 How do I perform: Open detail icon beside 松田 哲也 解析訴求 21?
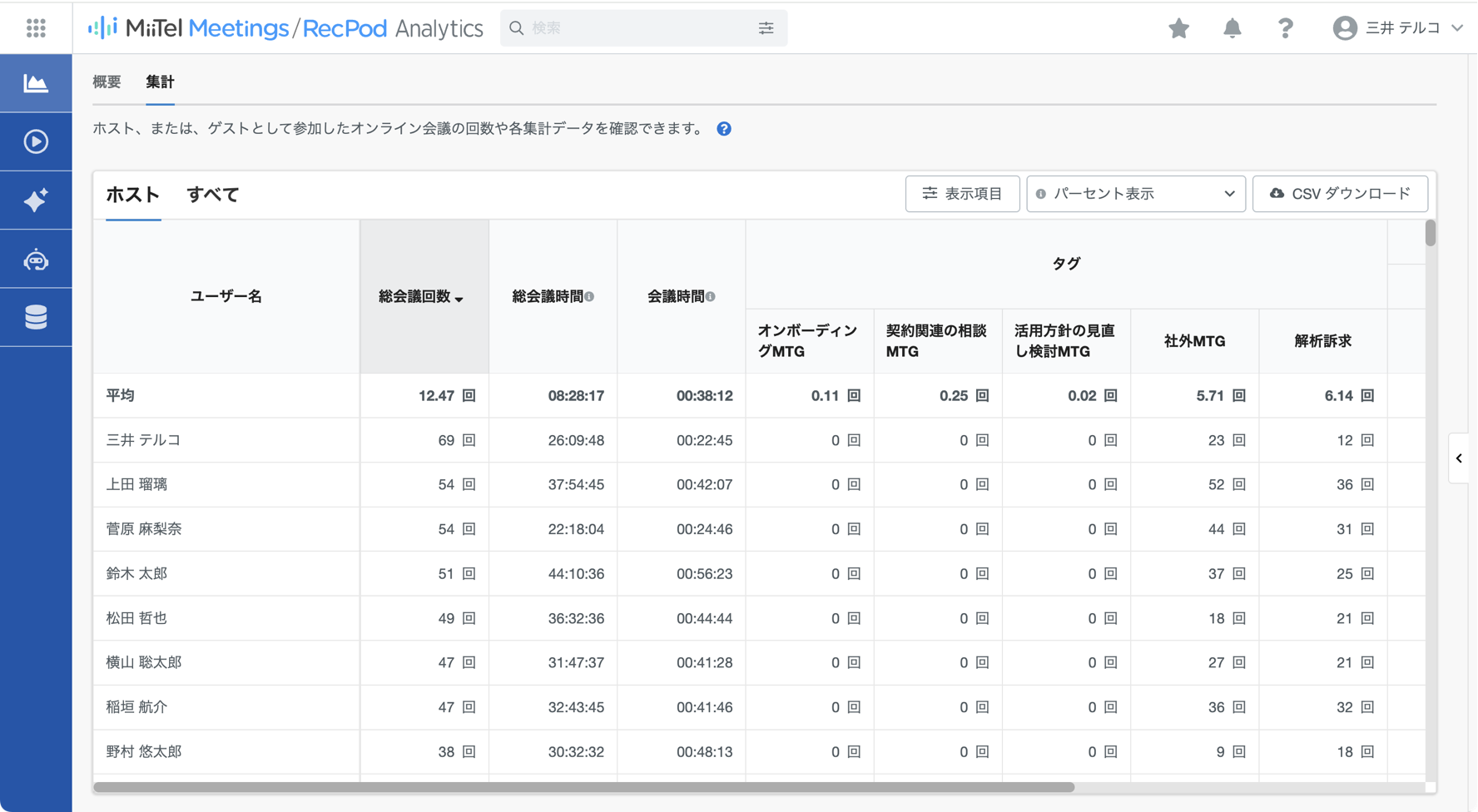pos(1366,618)
